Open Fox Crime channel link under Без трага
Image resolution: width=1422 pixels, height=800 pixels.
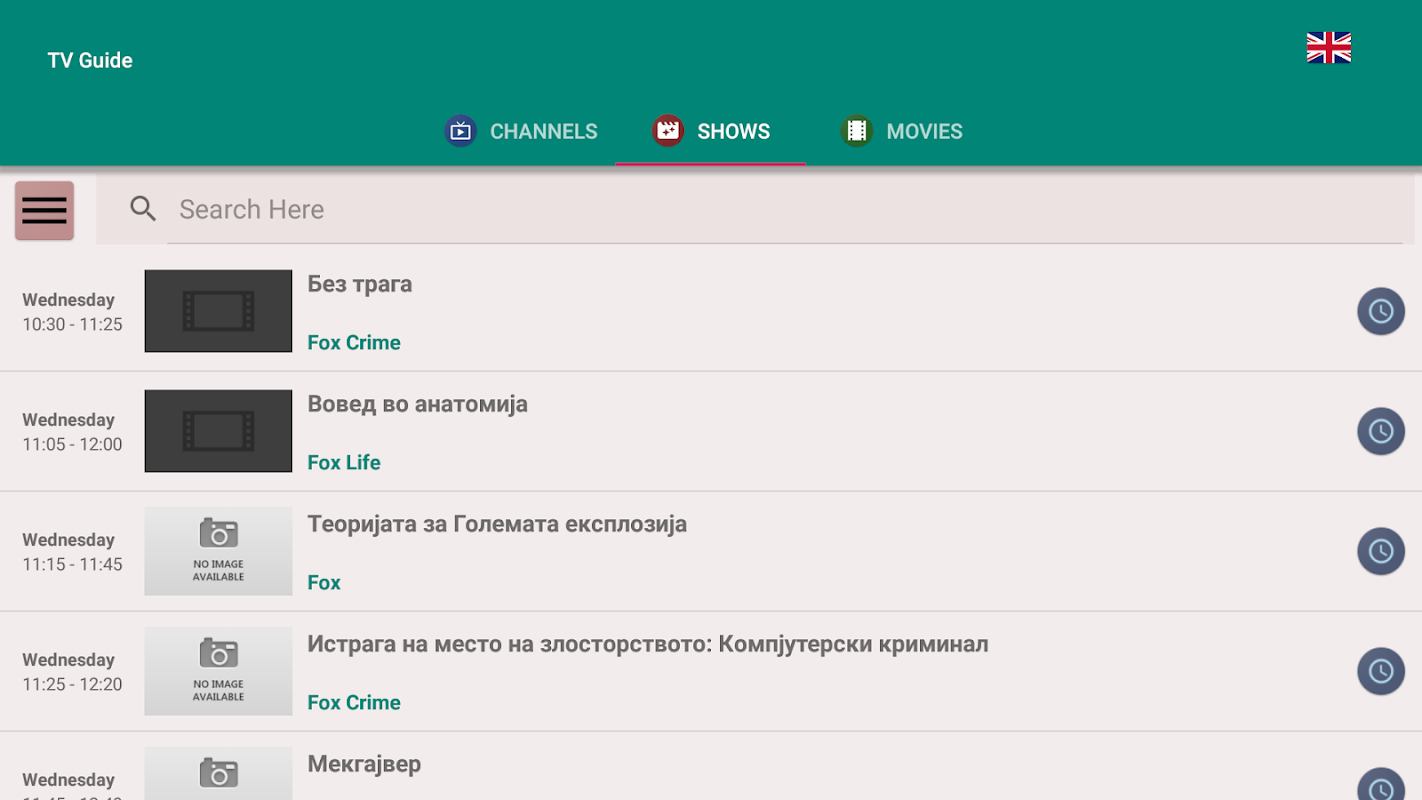(354, 342)
